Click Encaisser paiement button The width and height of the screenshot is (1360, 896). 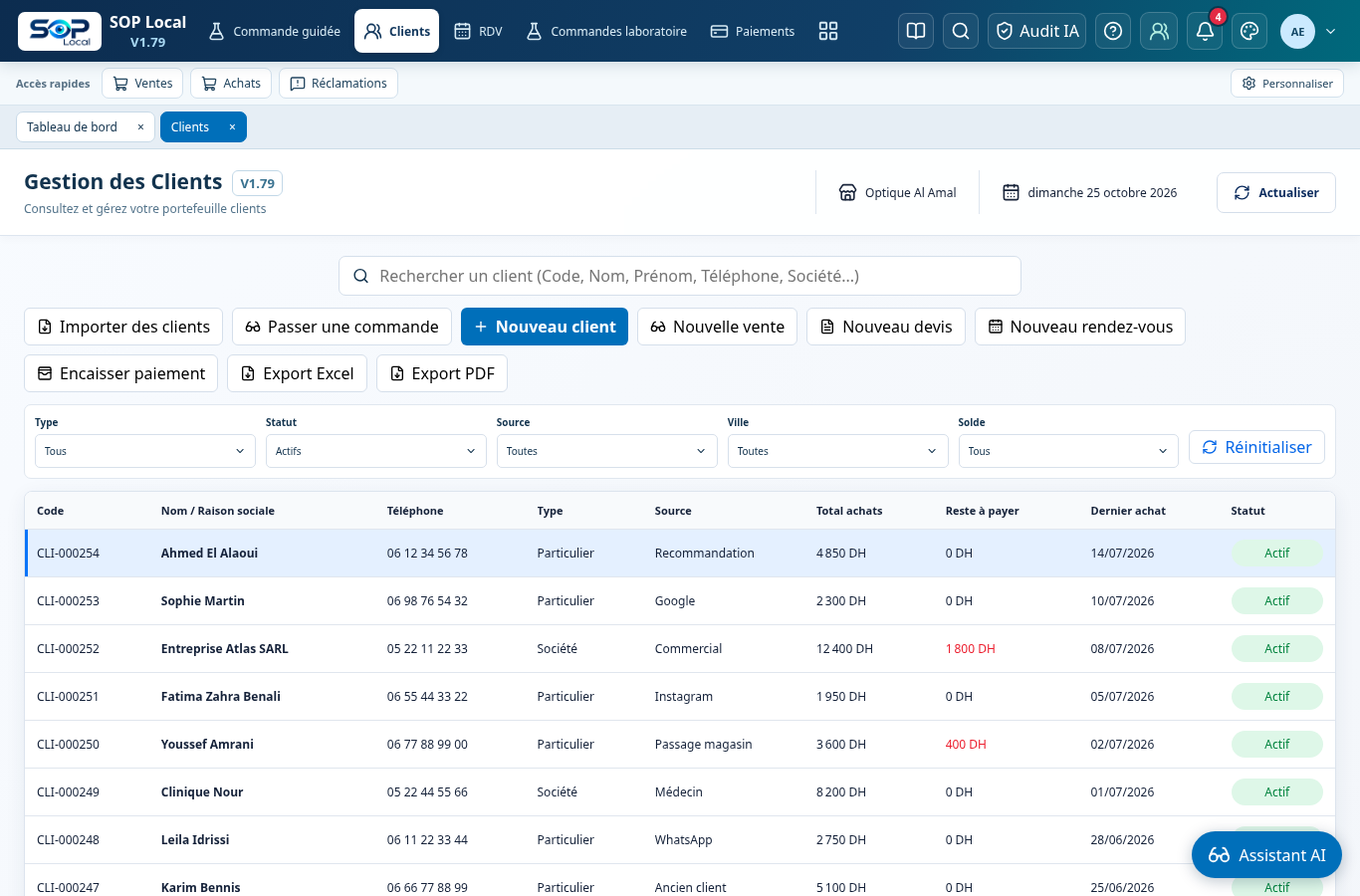click(120, 373)
